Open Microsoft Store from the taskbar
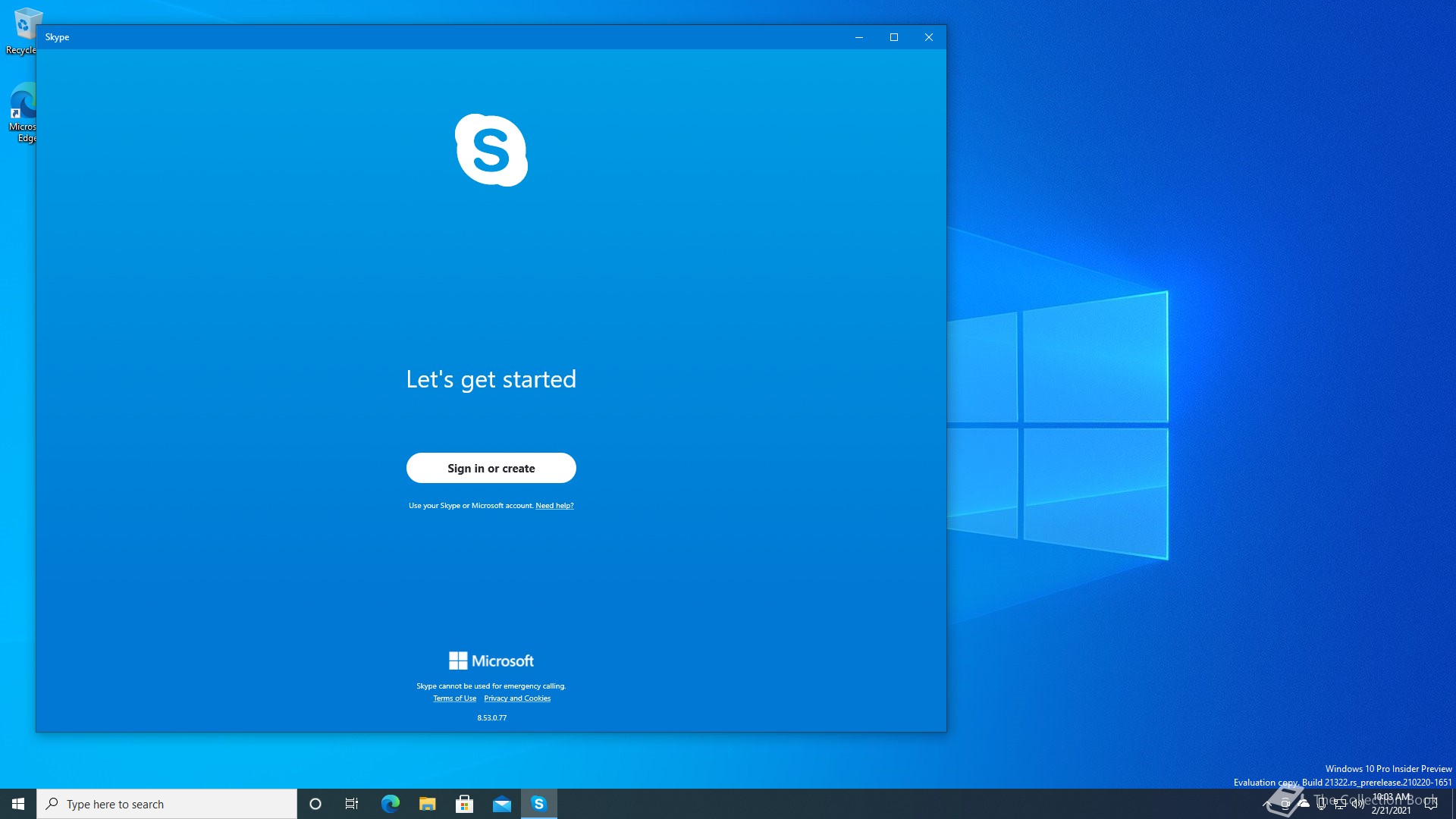Viewport: 1456px width, 819px height. [464, 804]
